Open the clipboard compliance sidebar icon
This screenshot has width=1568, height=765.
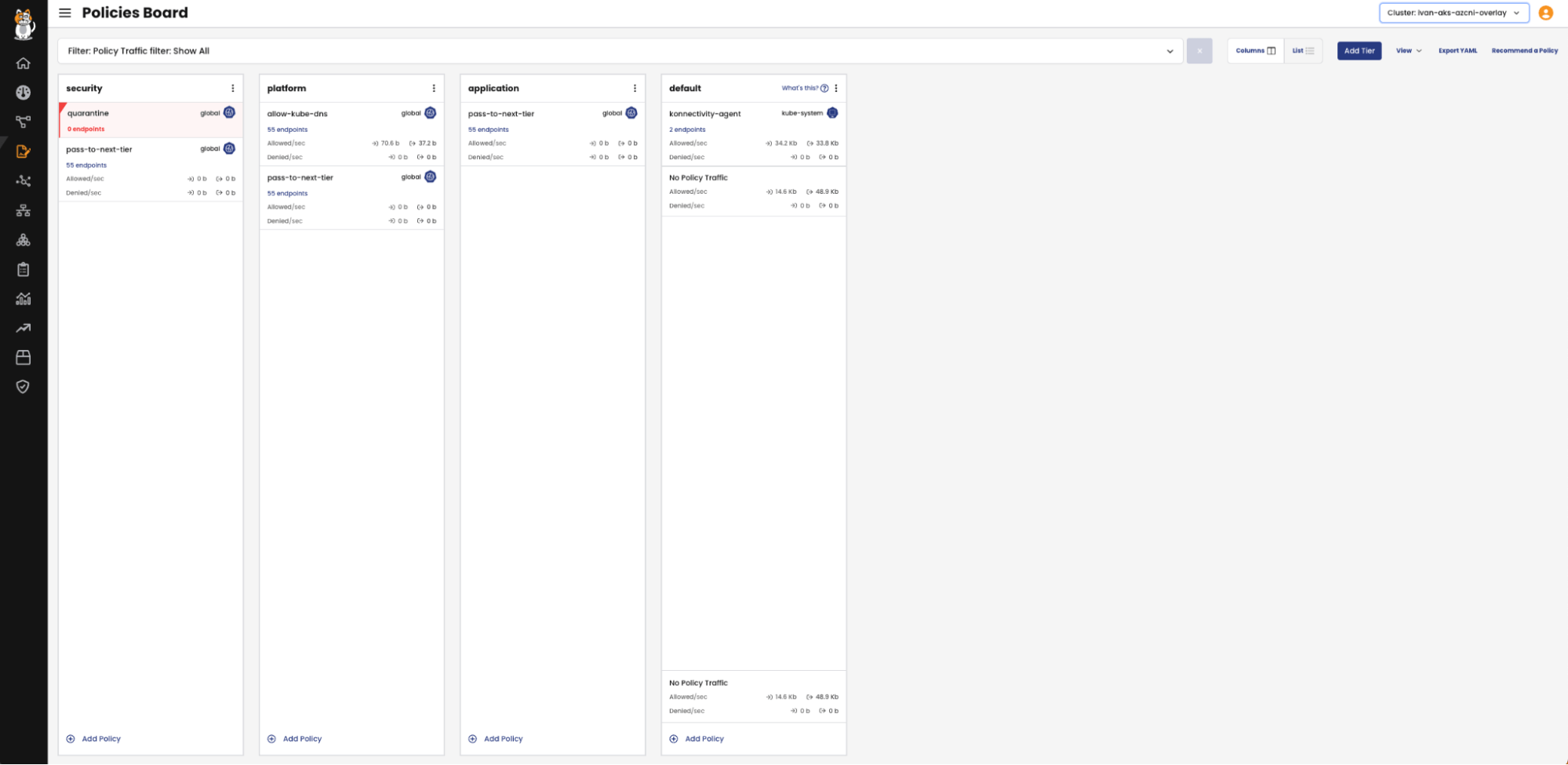pyautogui.click(x=24, y=269)
